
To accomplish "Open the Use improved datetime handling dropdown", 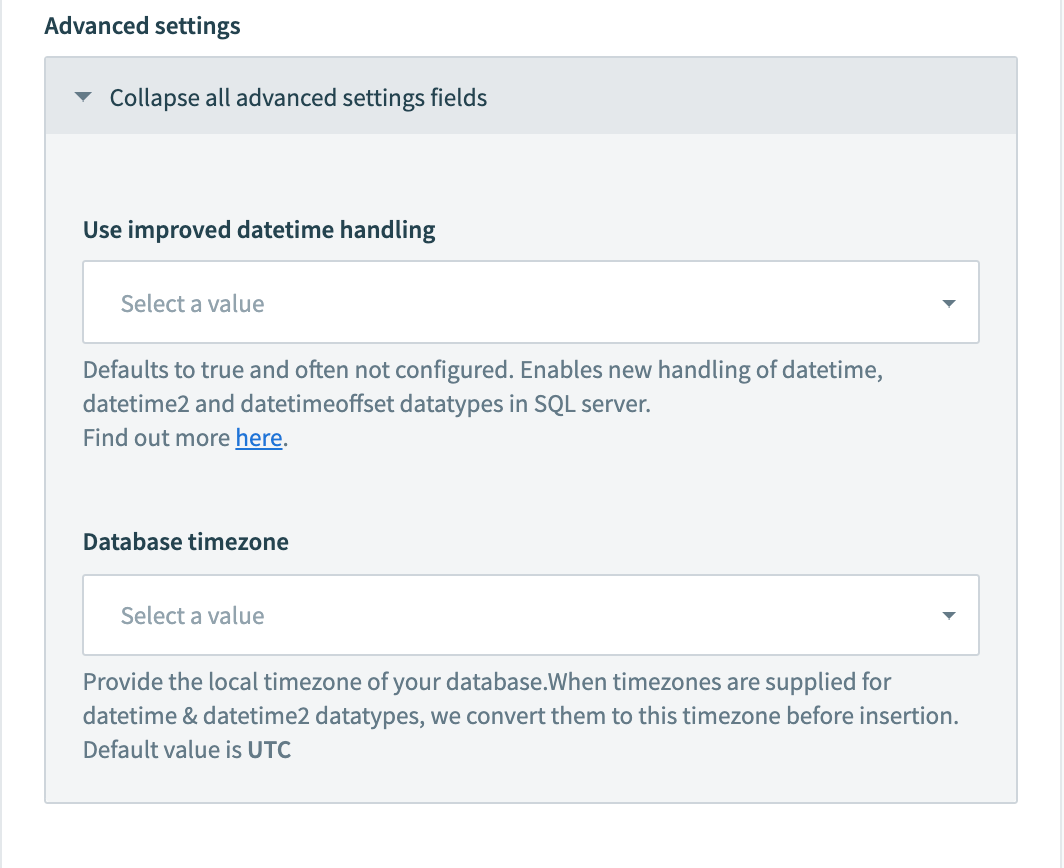I will [530, 302].
